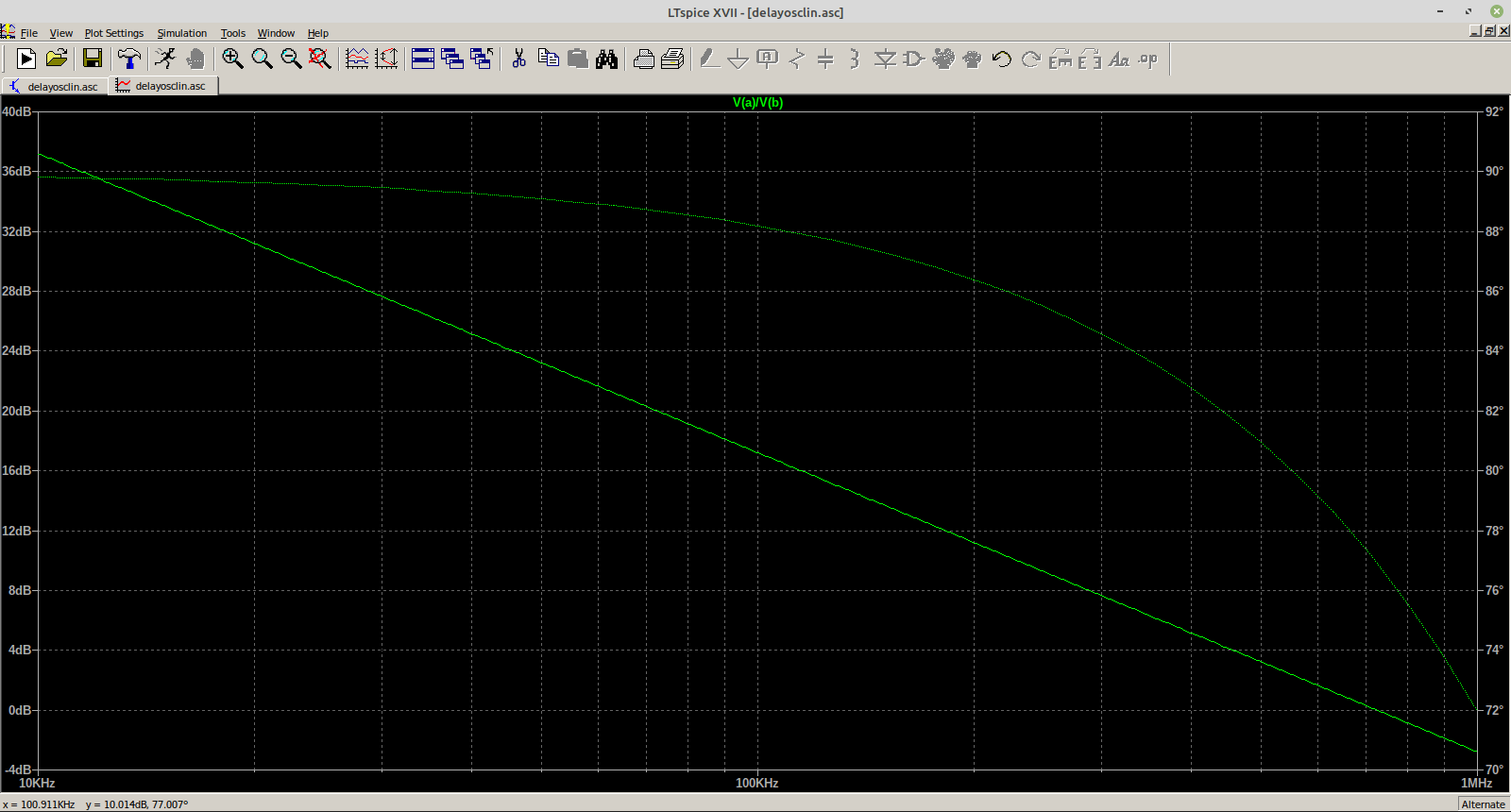Open the Plot Settings menu
This screenshot has width=1511, height=812.
(114, 33)
